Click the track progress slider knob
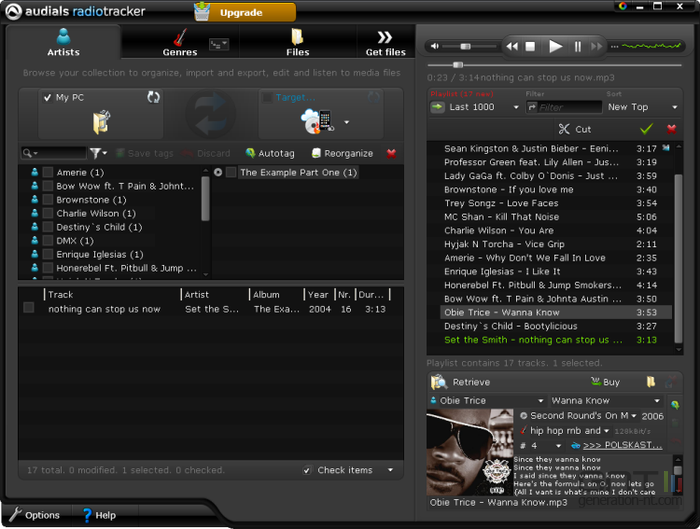The width and height of the screenshot is (700, 529). 458,65
